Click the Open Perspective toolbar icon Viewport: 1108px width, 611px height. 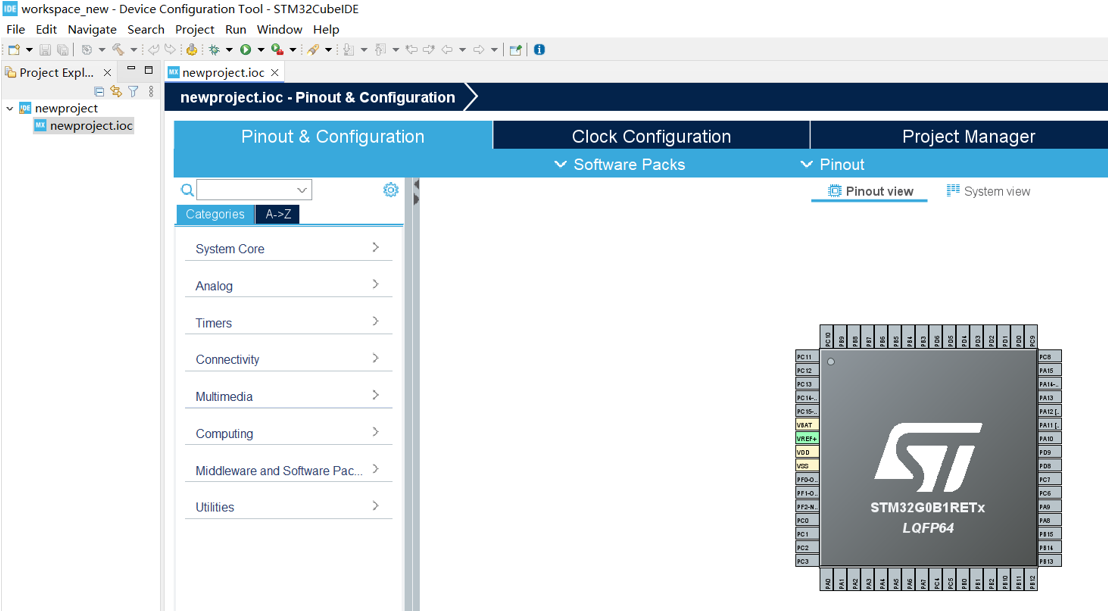516,49
